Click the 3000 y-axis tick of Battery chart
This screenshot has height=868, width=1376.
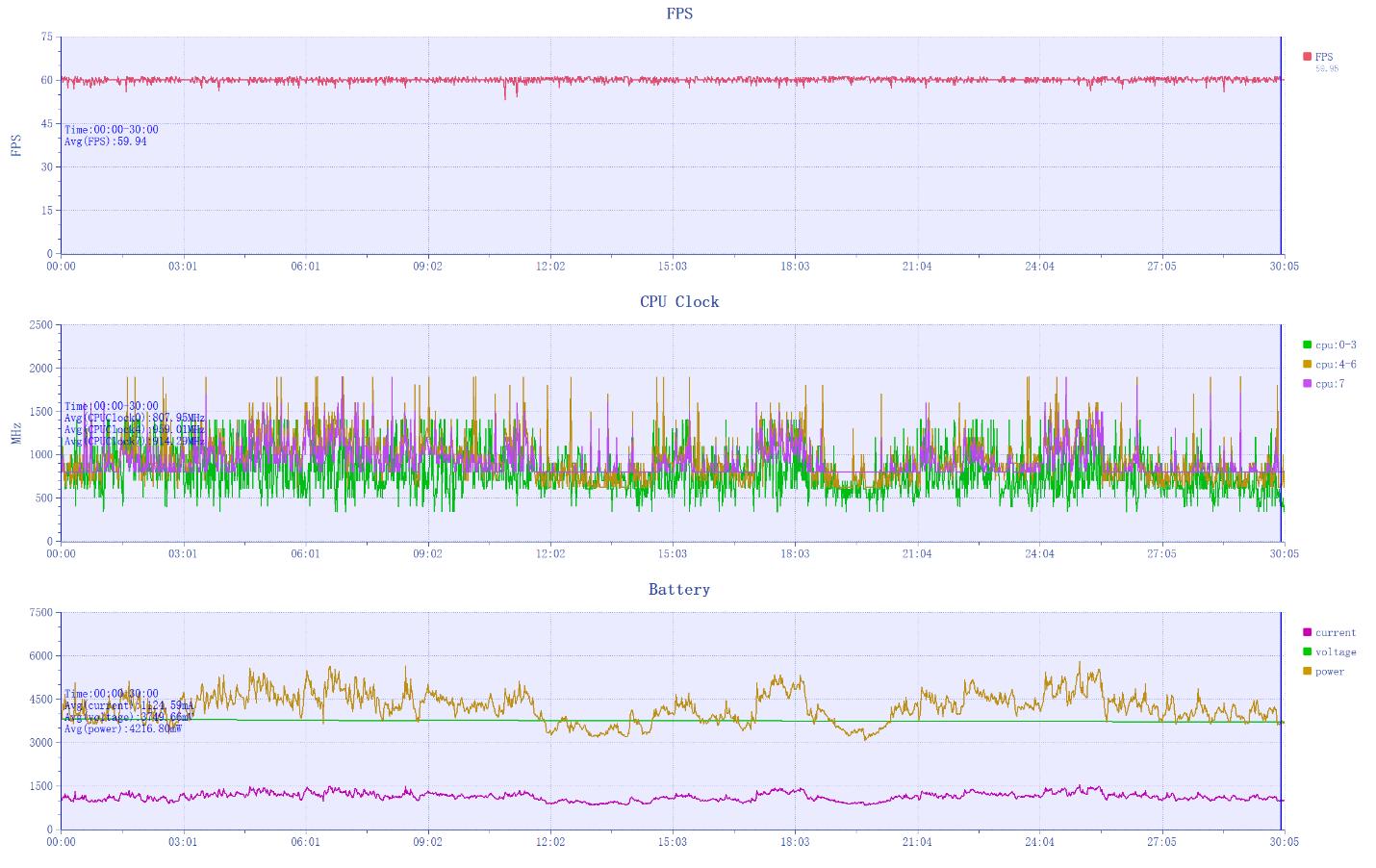(x=41, y=742)
